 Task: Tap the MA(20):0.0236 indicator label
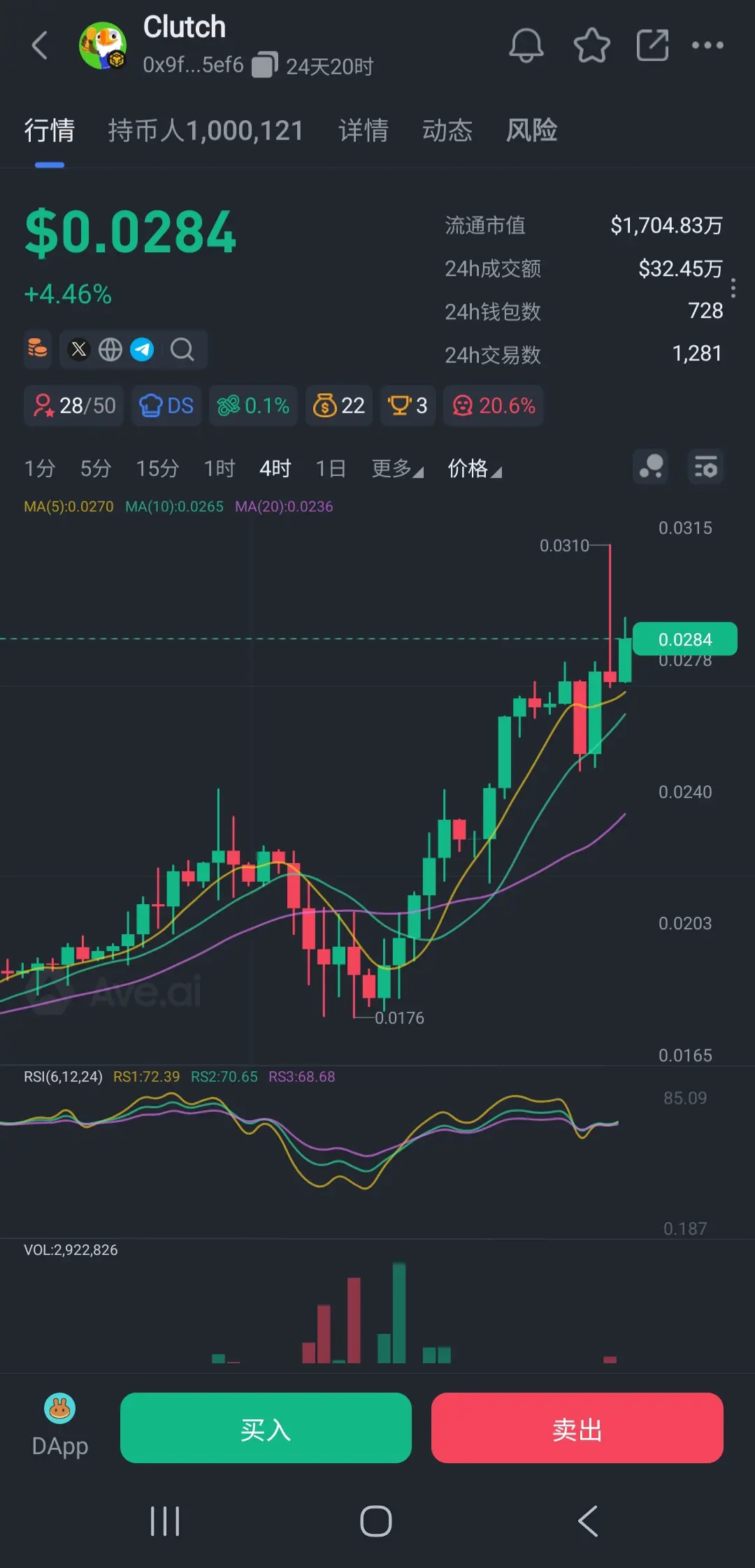point(284,507)
